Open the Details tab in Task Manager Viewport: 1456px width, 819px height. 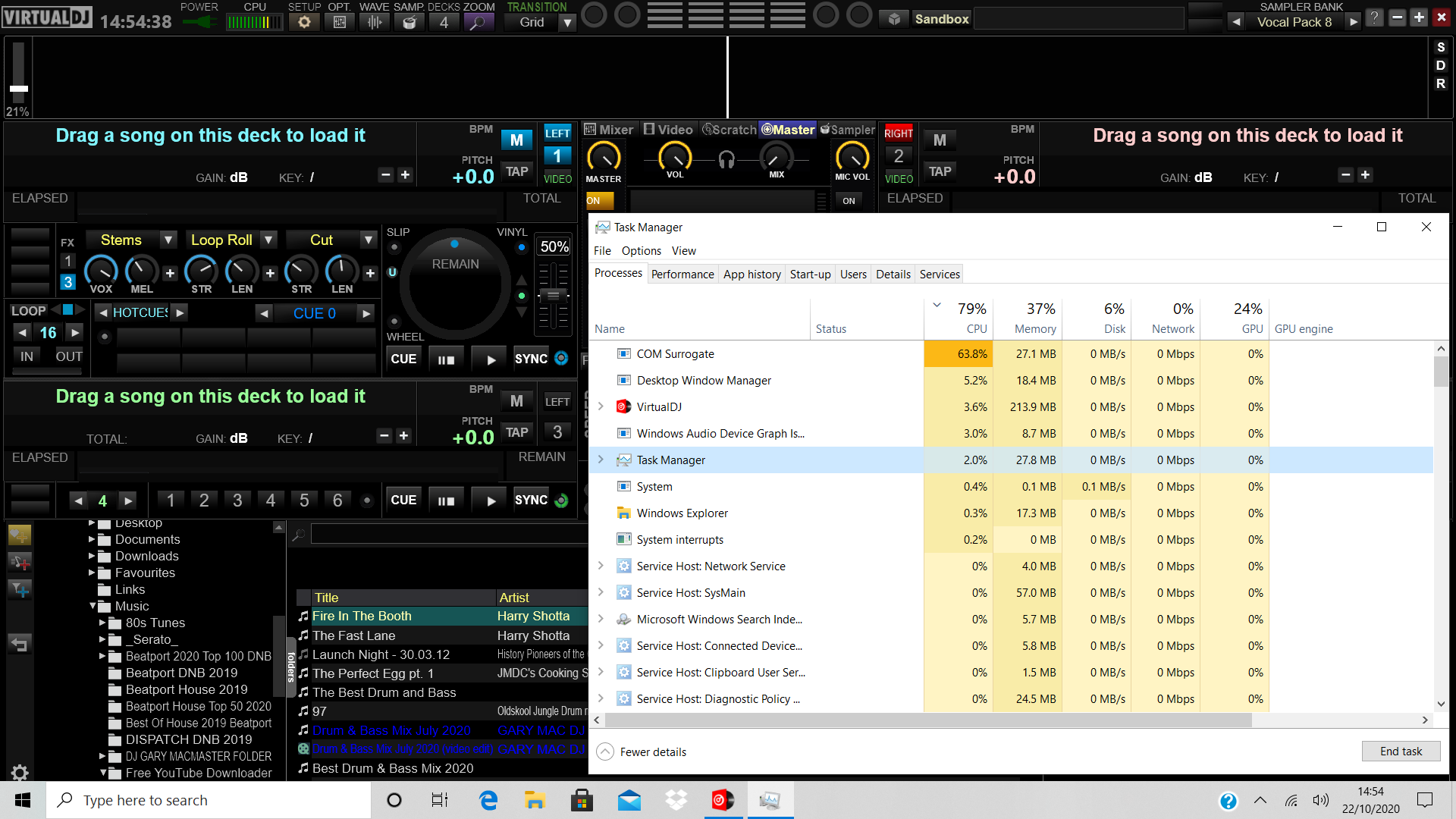click(893, 274)
